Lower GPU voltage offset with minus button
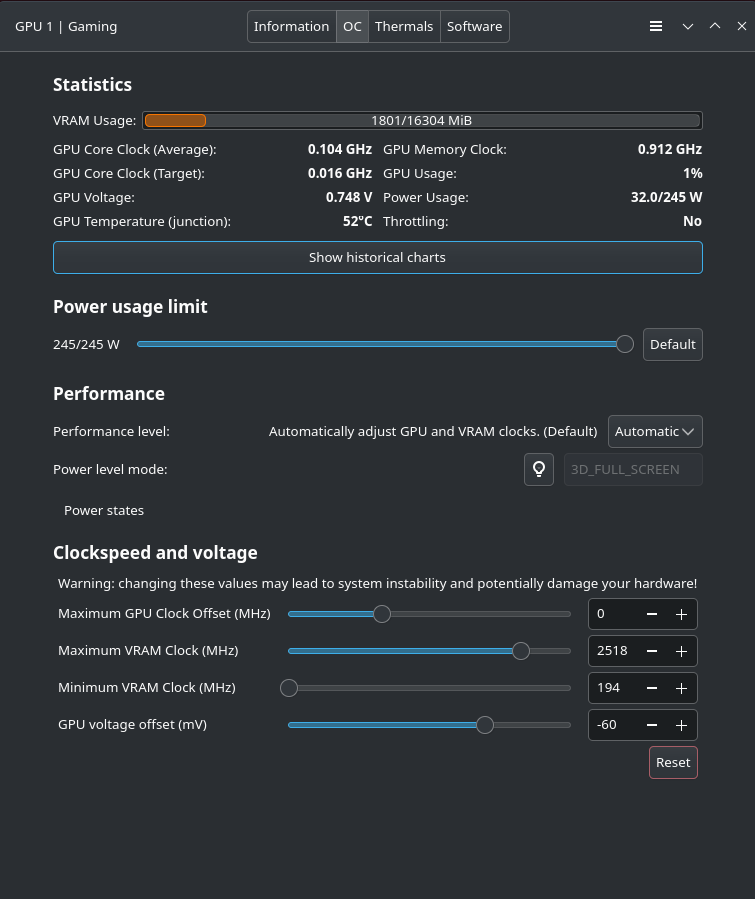 pos(652,725)
